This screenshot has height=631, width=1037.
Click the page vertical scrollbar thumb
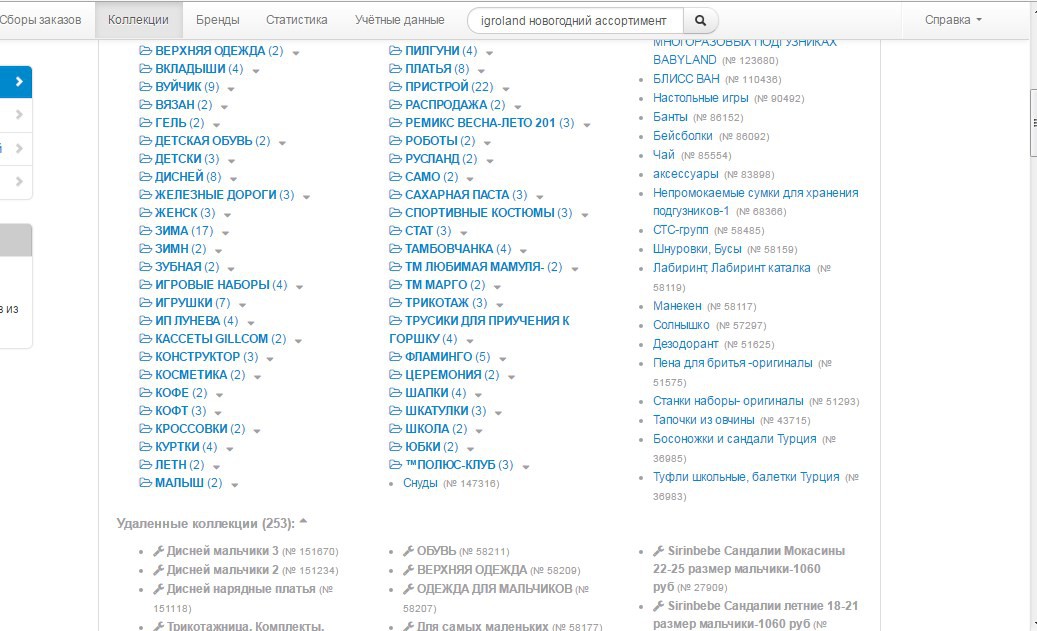click(1032, 122)
